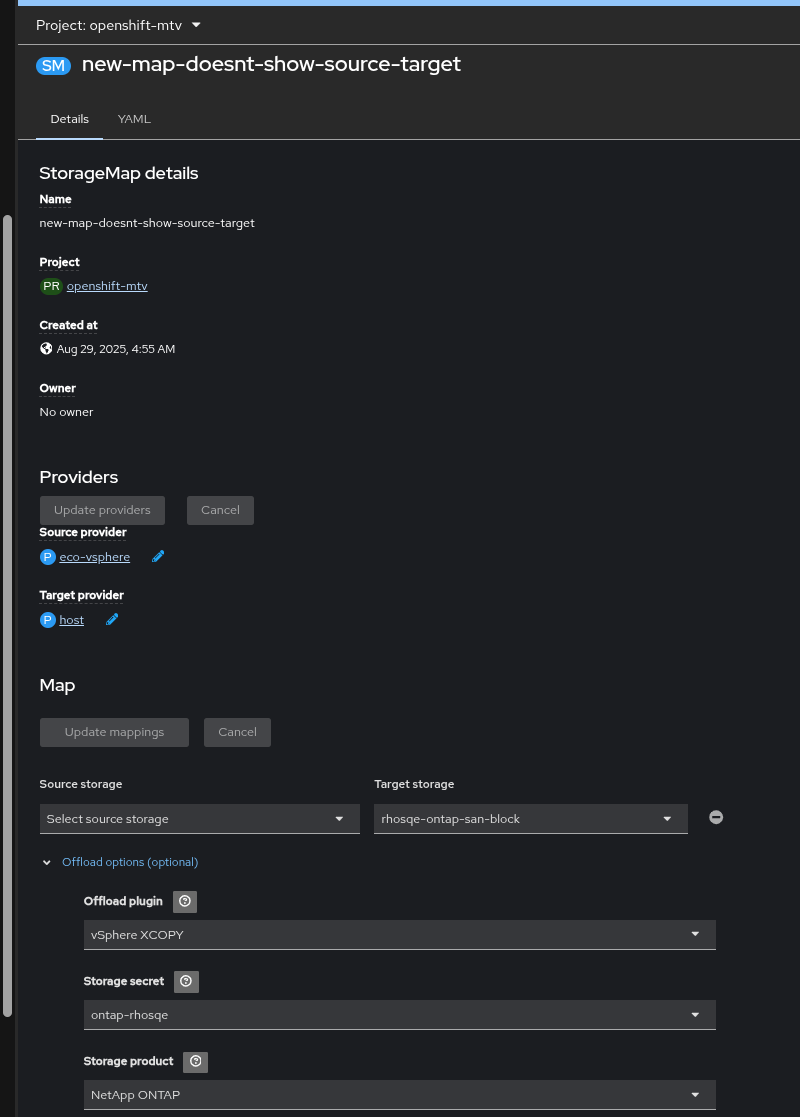Open the Select source storage dropdown
The width and height of the screenshot is (800, 1117).
(199, 819)
